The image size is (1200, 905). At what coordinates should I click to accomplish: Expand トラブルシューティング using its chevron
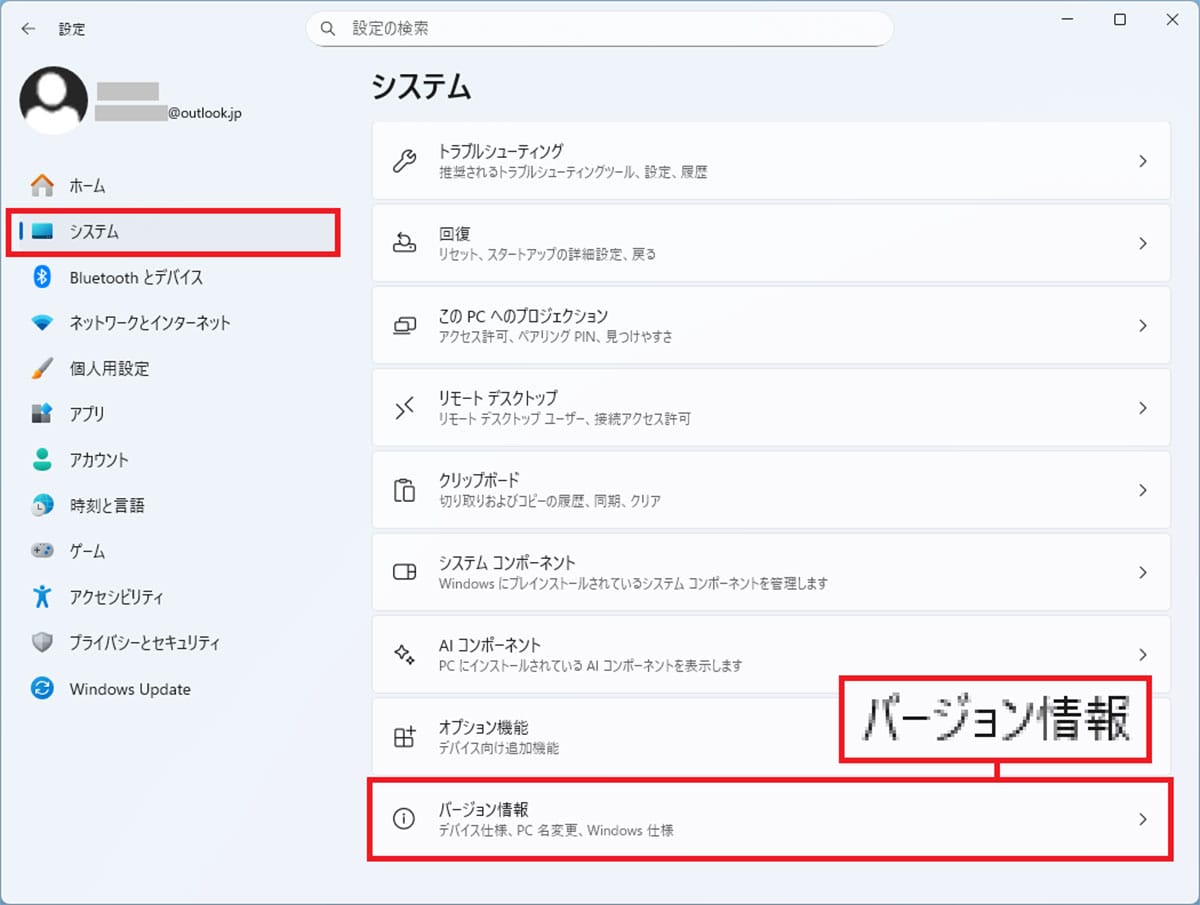point(1143,161)
